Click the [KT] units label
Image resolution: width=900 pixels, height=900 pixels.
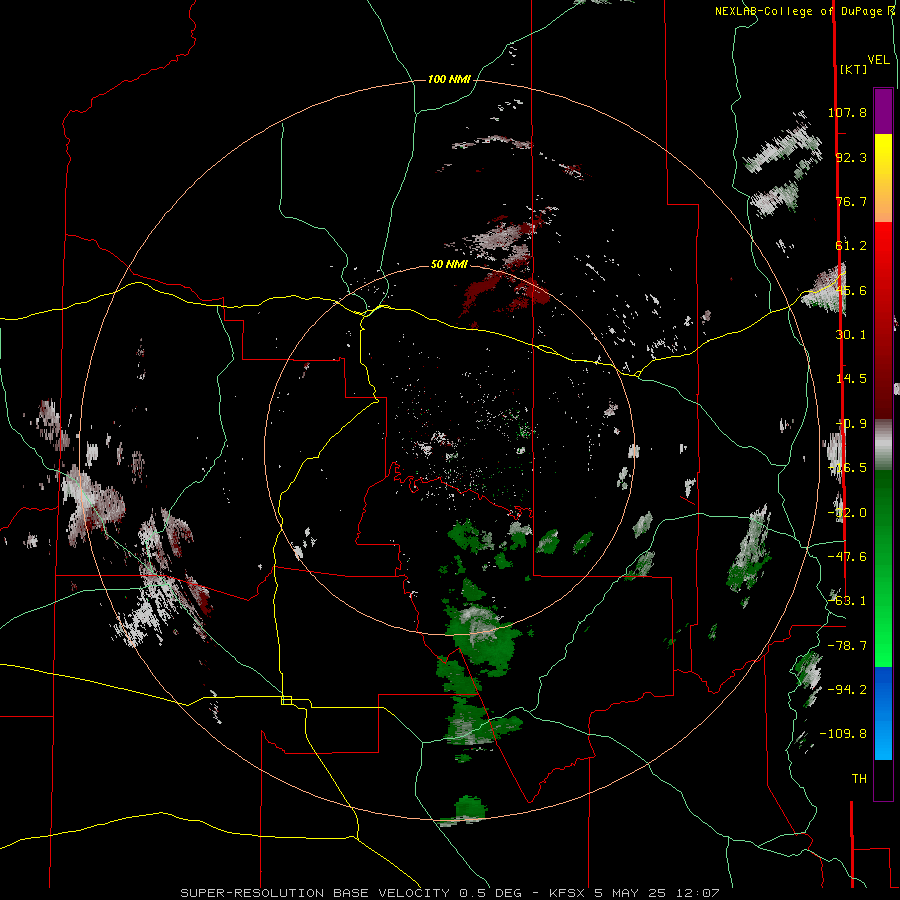point(853,69)
